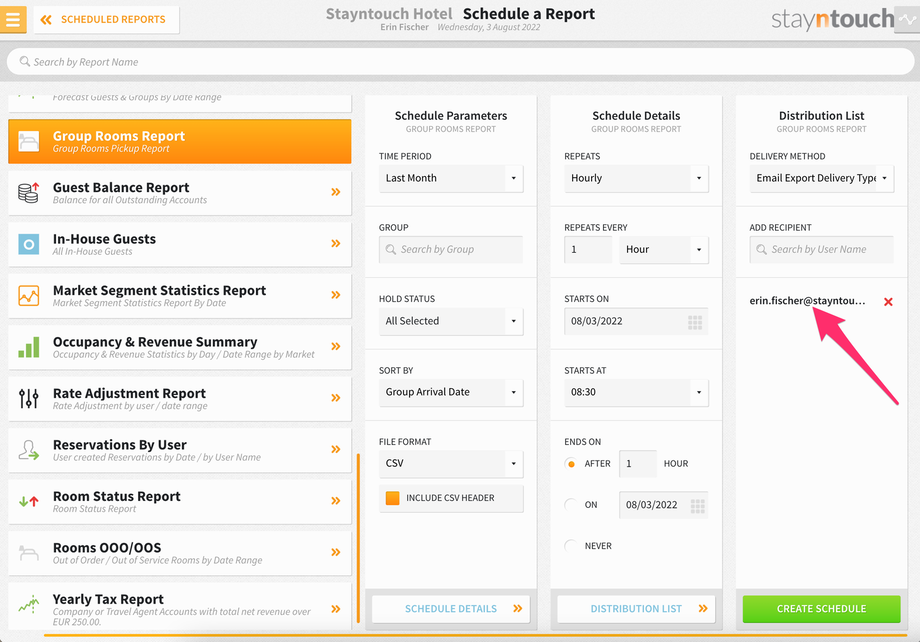
Task: Click the magnifier icon in Add Recipient
Action: pyautogui.click(x=762, y=249)
